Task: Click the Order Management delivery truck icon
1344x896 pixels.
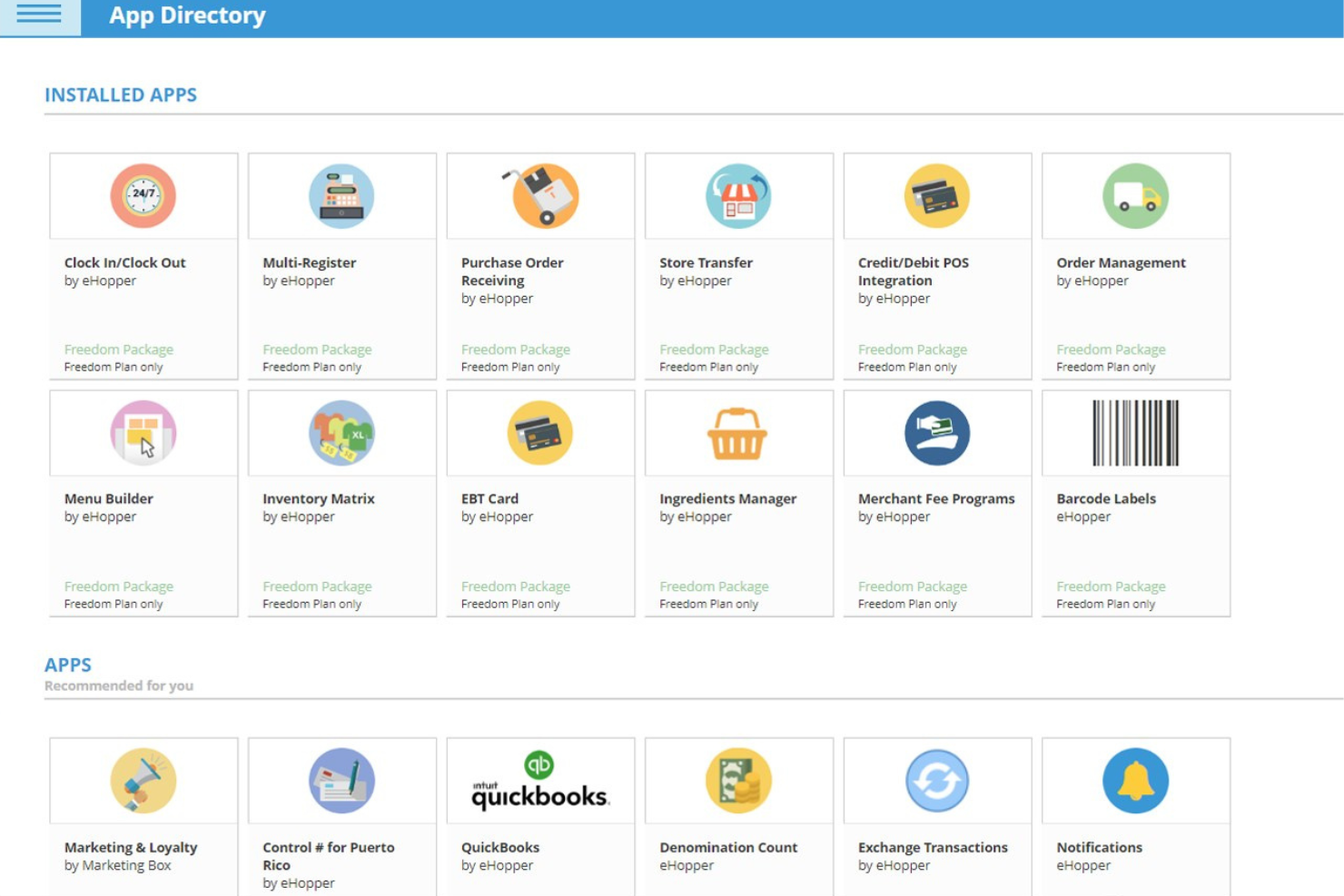Action: [1135, 195]
